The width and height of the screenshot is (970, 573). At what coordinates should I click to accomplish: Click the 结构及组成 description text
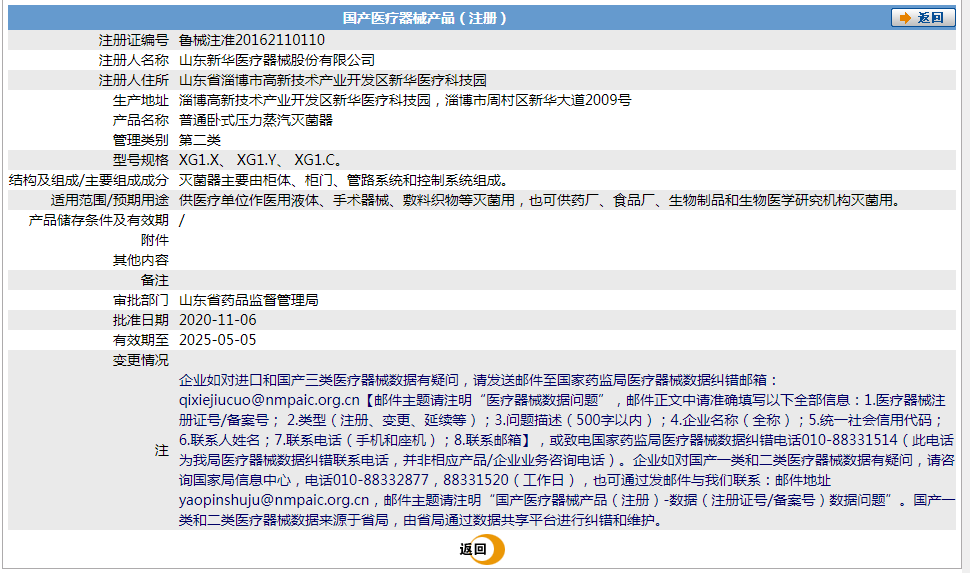tap(343, 180)
